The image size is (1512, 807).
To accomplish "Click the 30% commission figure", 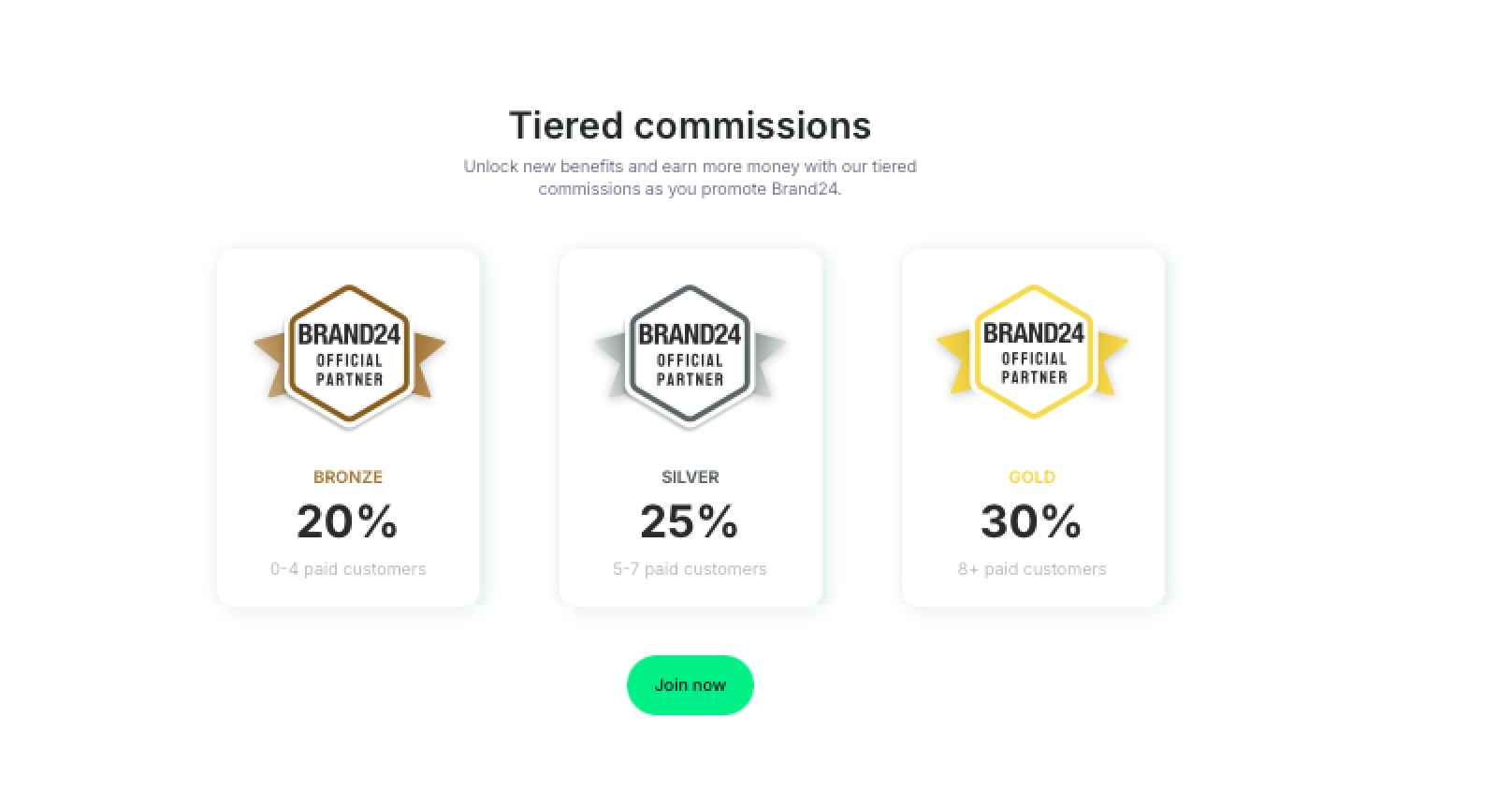I will tap(1031, 521).
